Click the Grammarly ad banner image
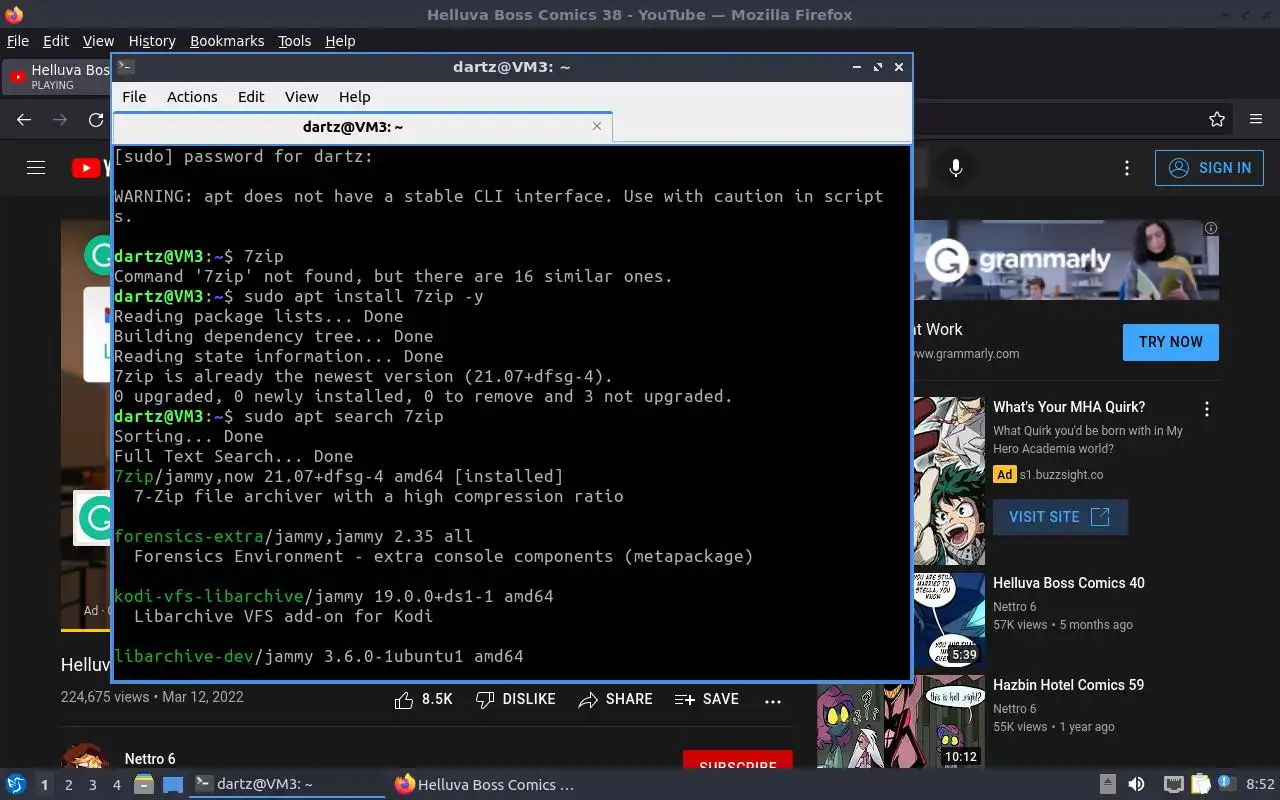 [x=1064, y=260]
